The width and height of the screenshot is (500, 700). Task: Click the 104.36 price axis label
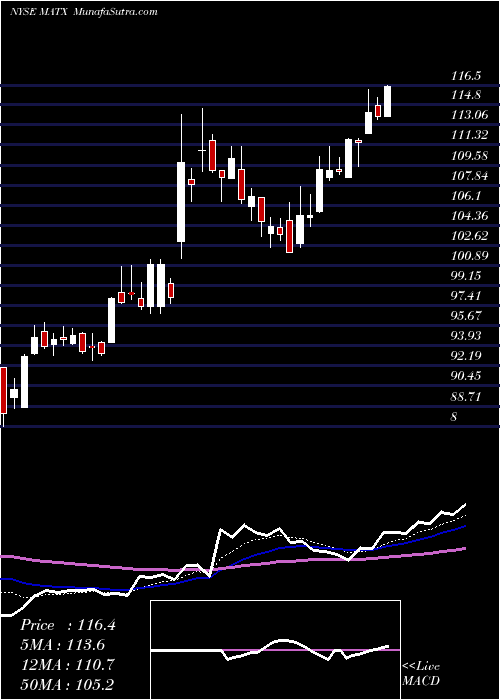470,216
